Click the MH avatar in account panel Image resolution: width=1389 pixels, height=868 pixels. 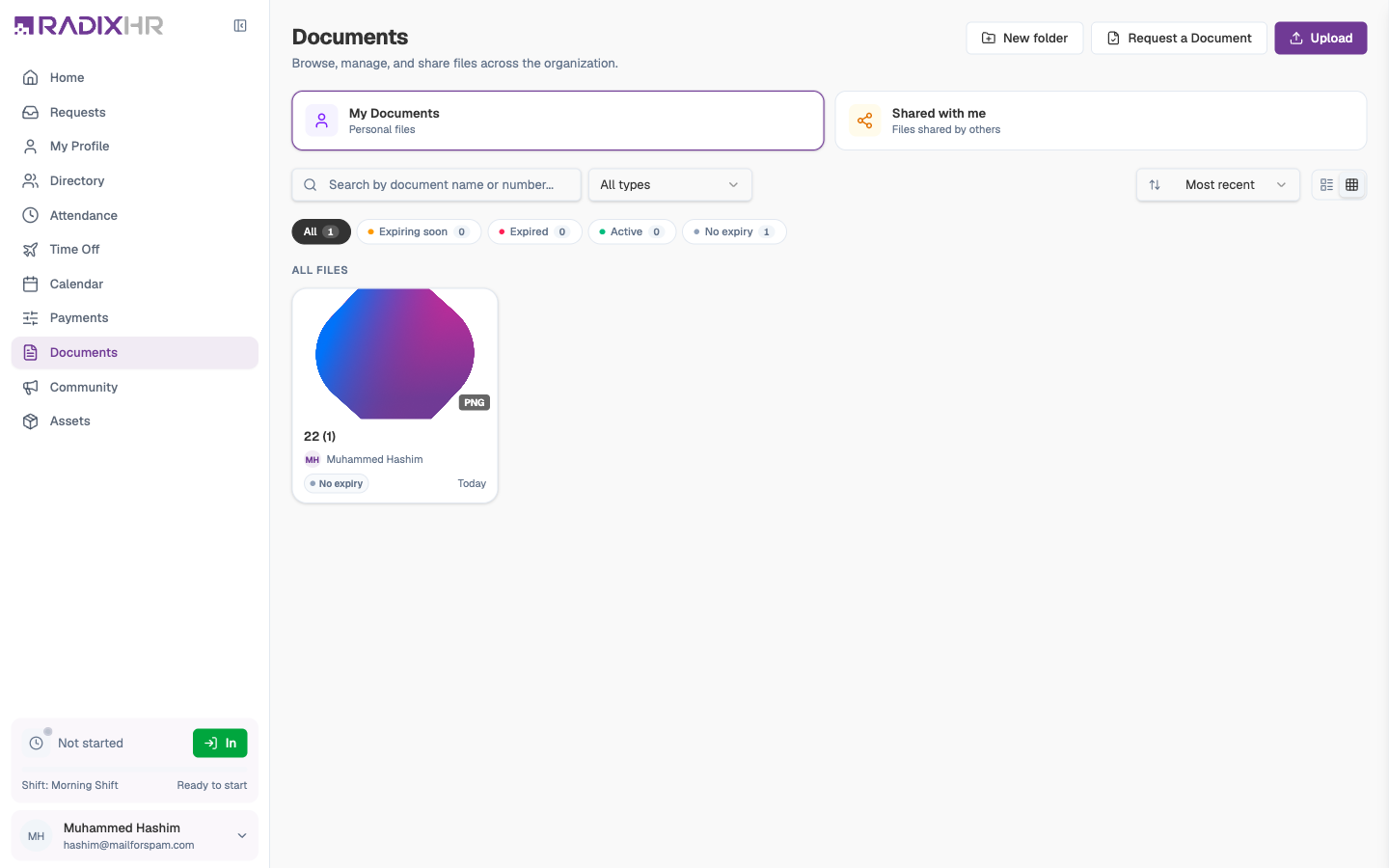pos(37,836)
